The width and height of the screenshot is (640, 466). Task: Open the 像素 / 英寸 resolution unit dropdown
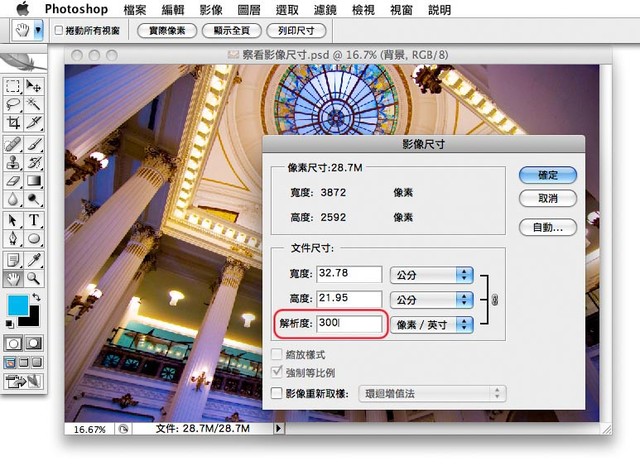tap(432, 325)
